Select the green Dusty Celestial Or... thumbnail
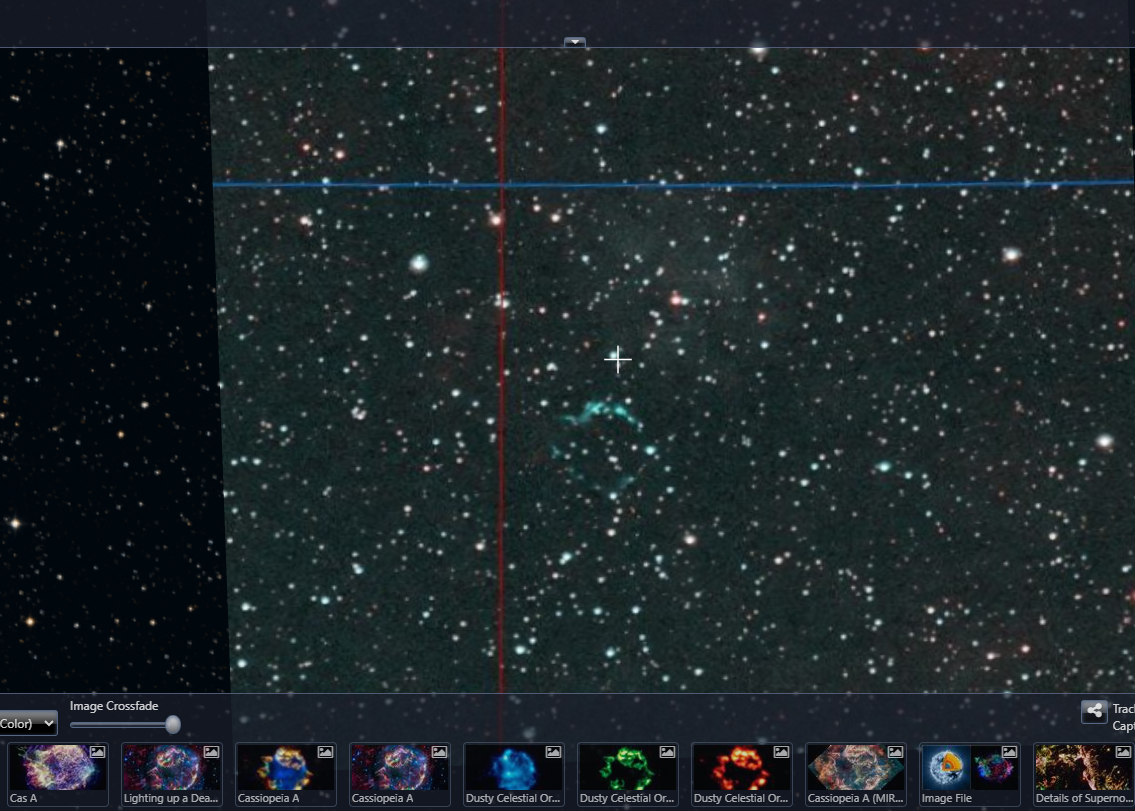Image resolution: width=1135 pixels, height=811 pixels. (x=628, y=774)
